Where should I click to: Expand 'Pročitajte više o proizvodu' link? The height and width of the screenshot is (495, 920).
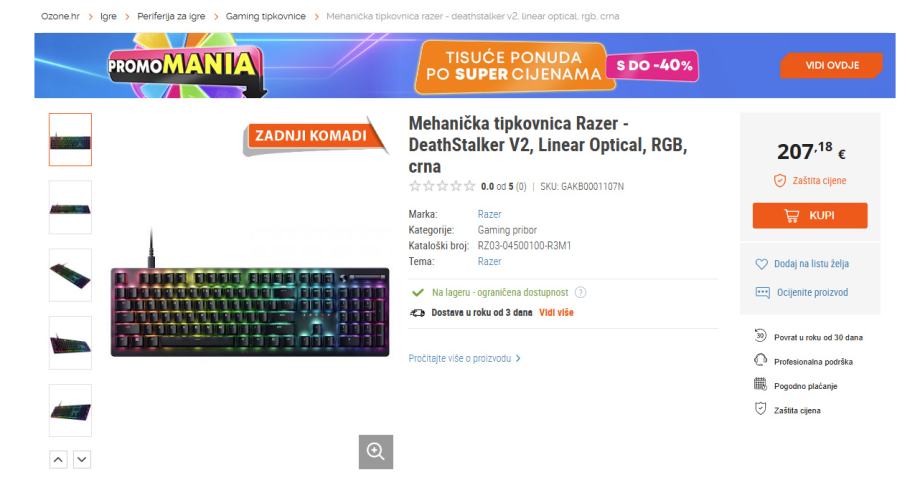tap(464, 358)
